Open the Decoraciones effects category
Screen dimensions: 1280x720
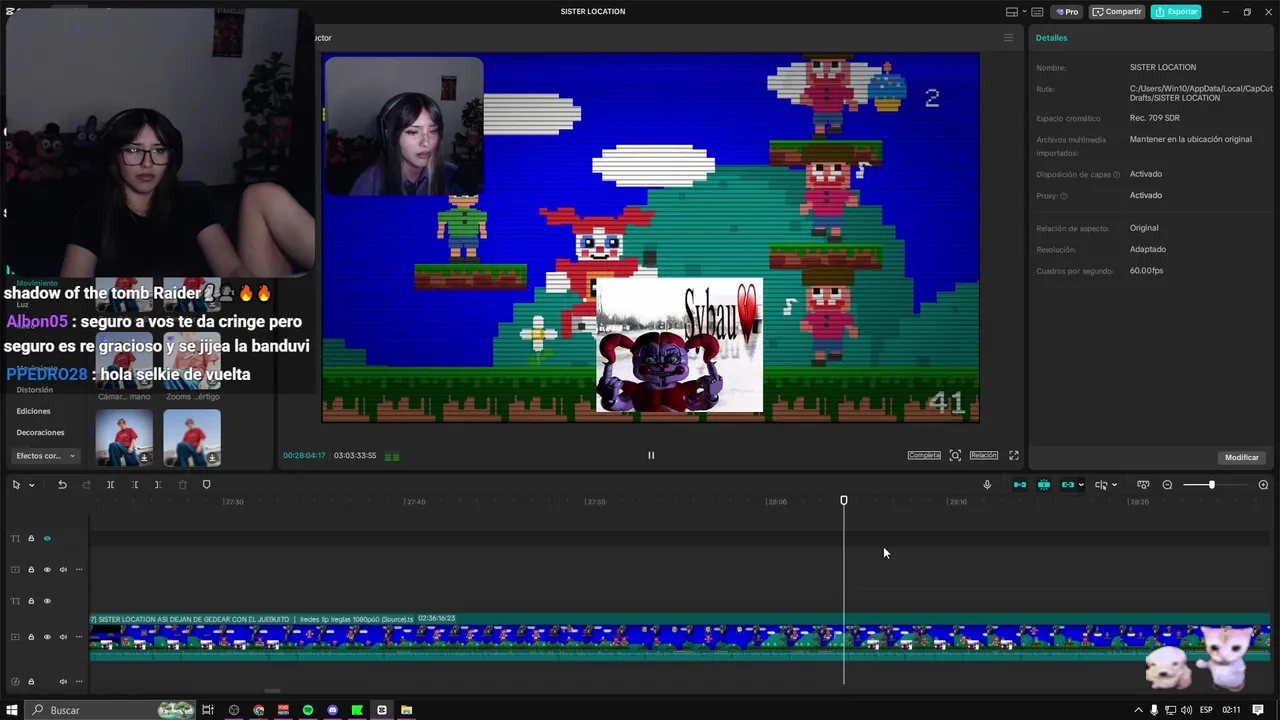[x=40, y=433]
